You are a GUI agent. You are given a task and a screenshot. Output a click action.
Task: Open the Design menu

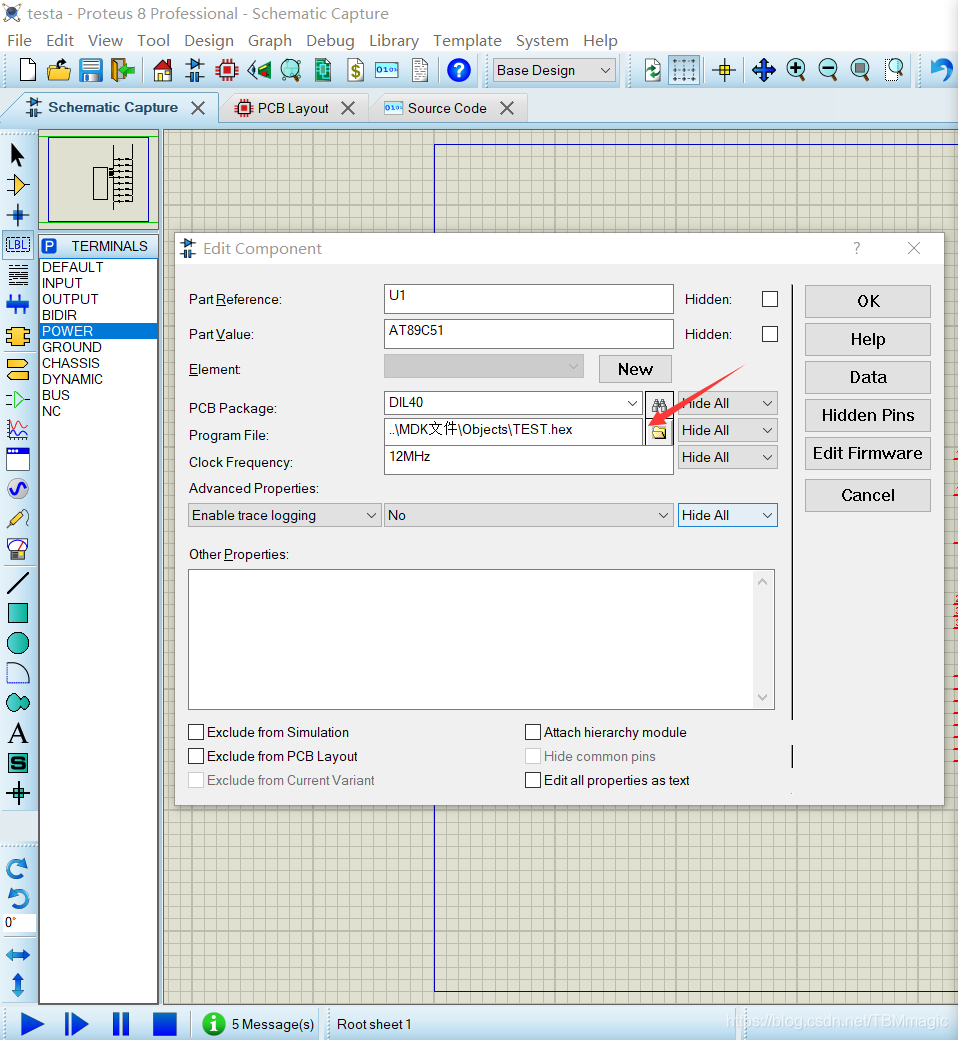point(208,40)
